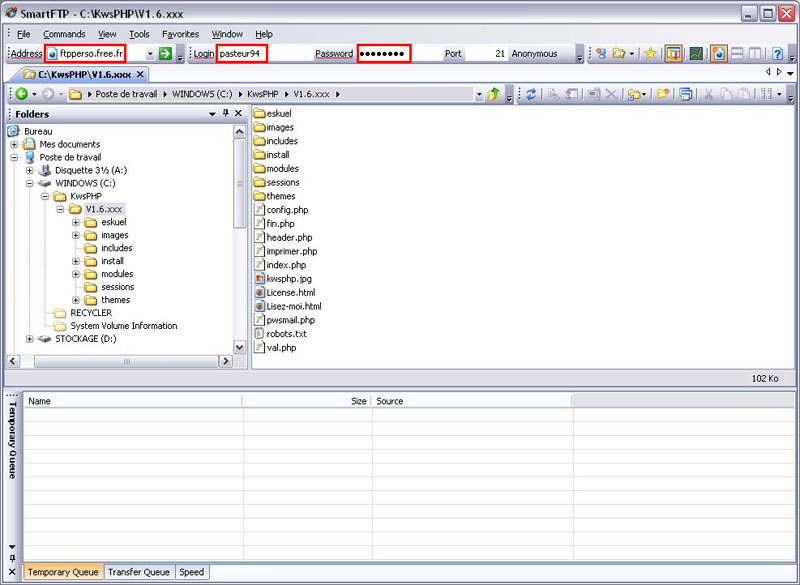Image resolution: width=800 pixels, height=585 pixels.
Task: Open the path bar dropdown arrow
Action: point(479,94)
